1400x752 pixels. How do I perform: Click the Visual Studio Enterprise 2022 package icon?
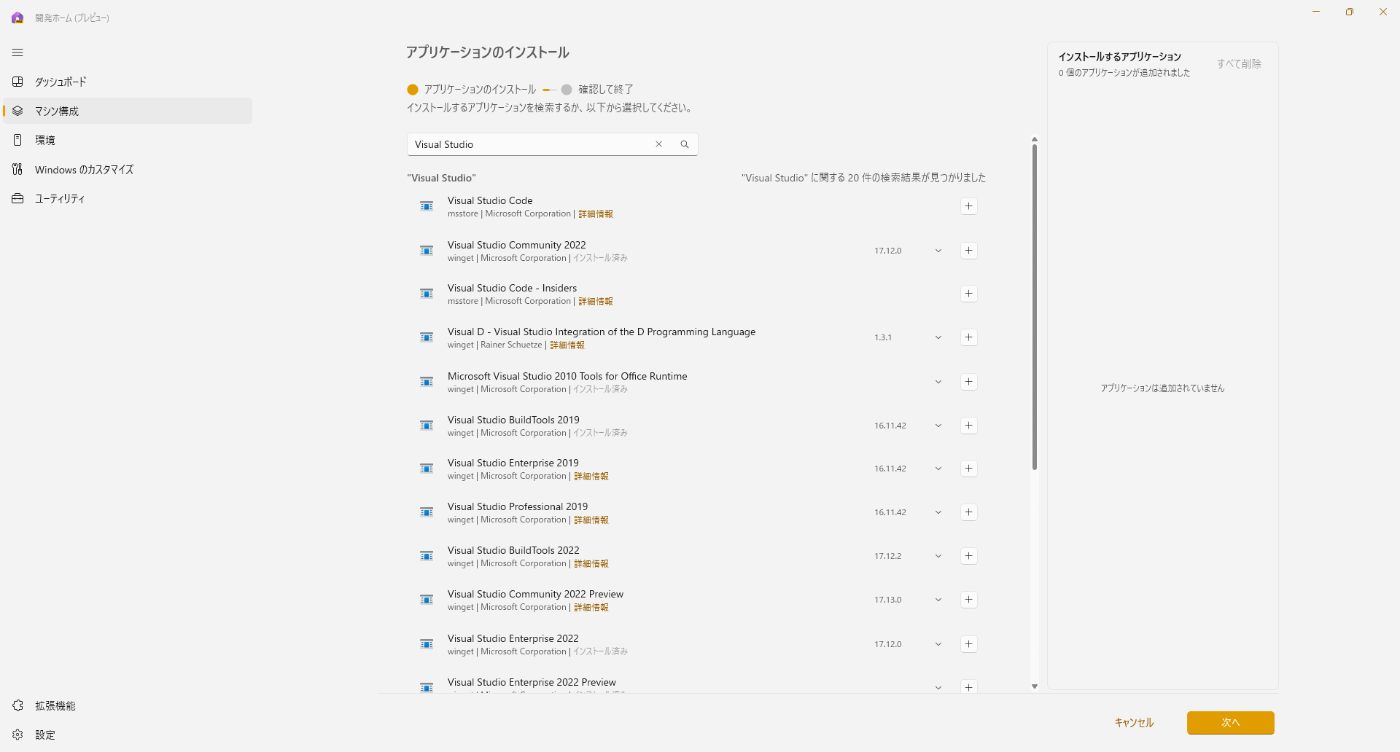coord(427,644)
